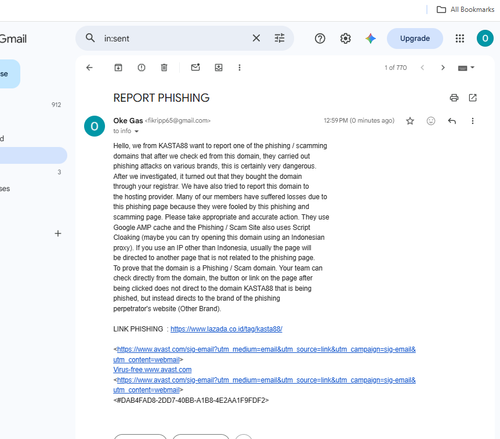
Task: Open the Gemini sparkle icon
Action: coord(370,39)
